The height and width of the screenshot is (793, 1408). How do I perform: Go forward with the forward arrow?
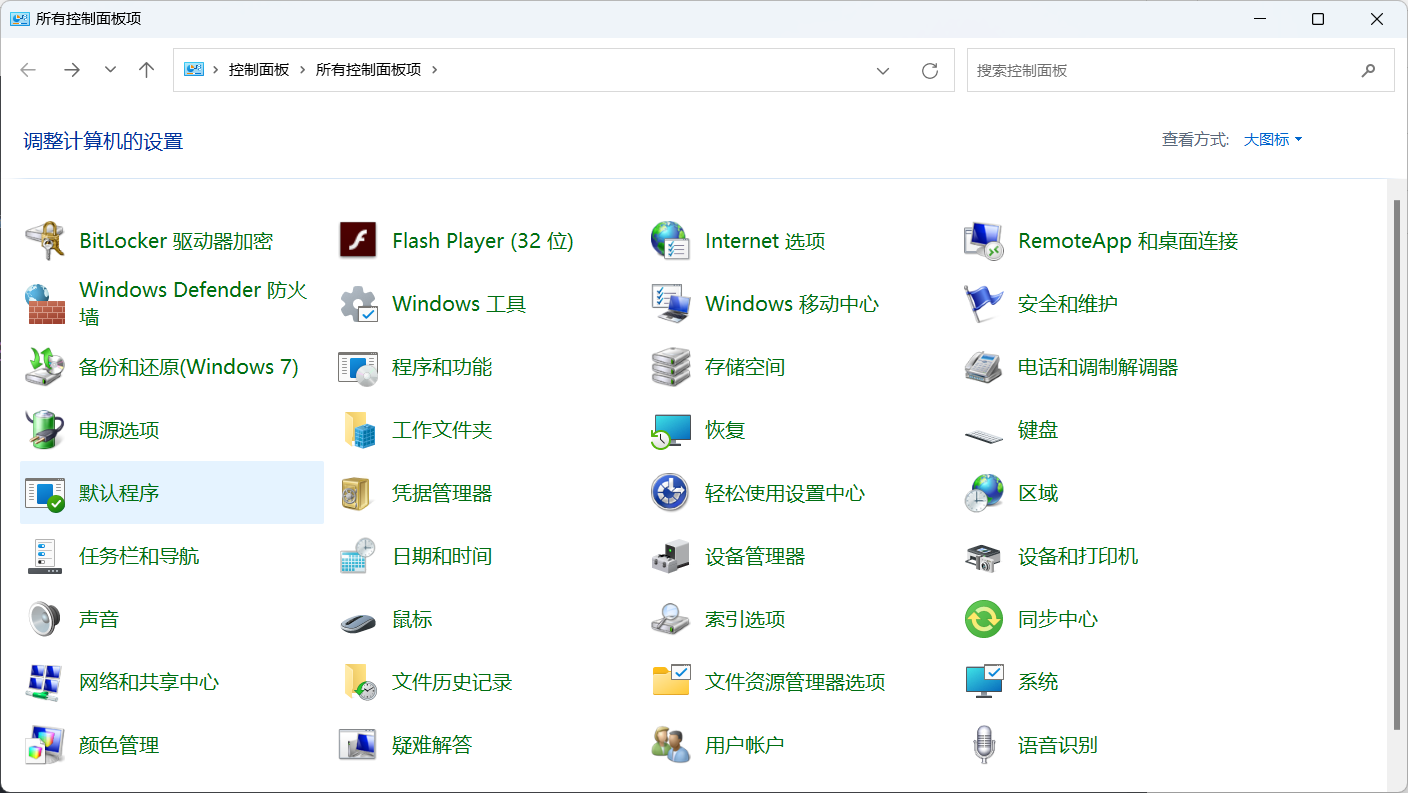tap(72, 70)
